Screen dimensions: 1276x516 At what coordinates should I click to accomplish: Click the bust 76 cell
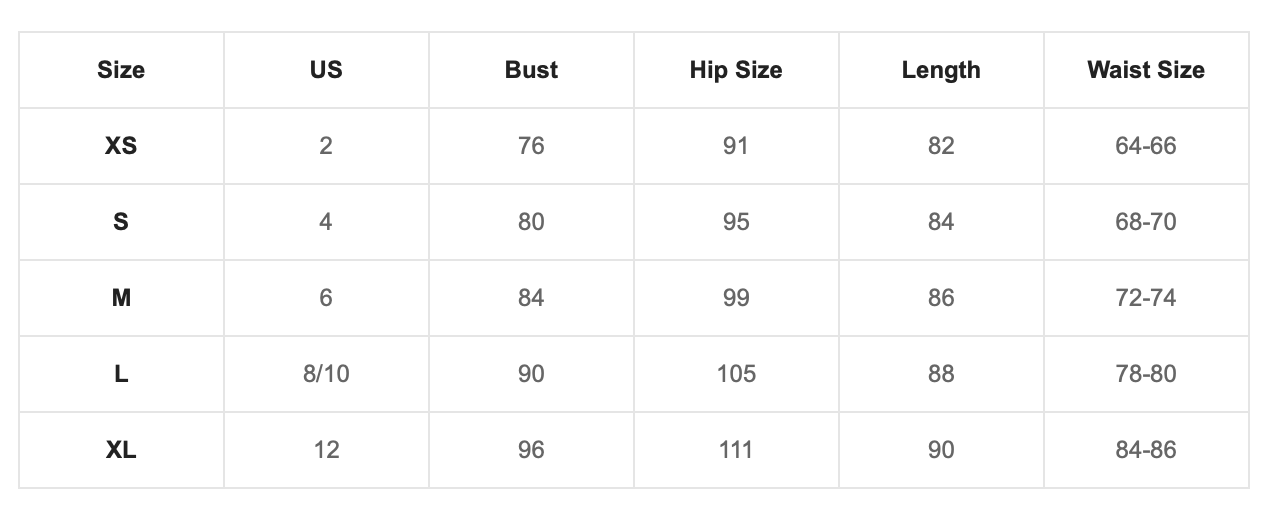point(531,146)
